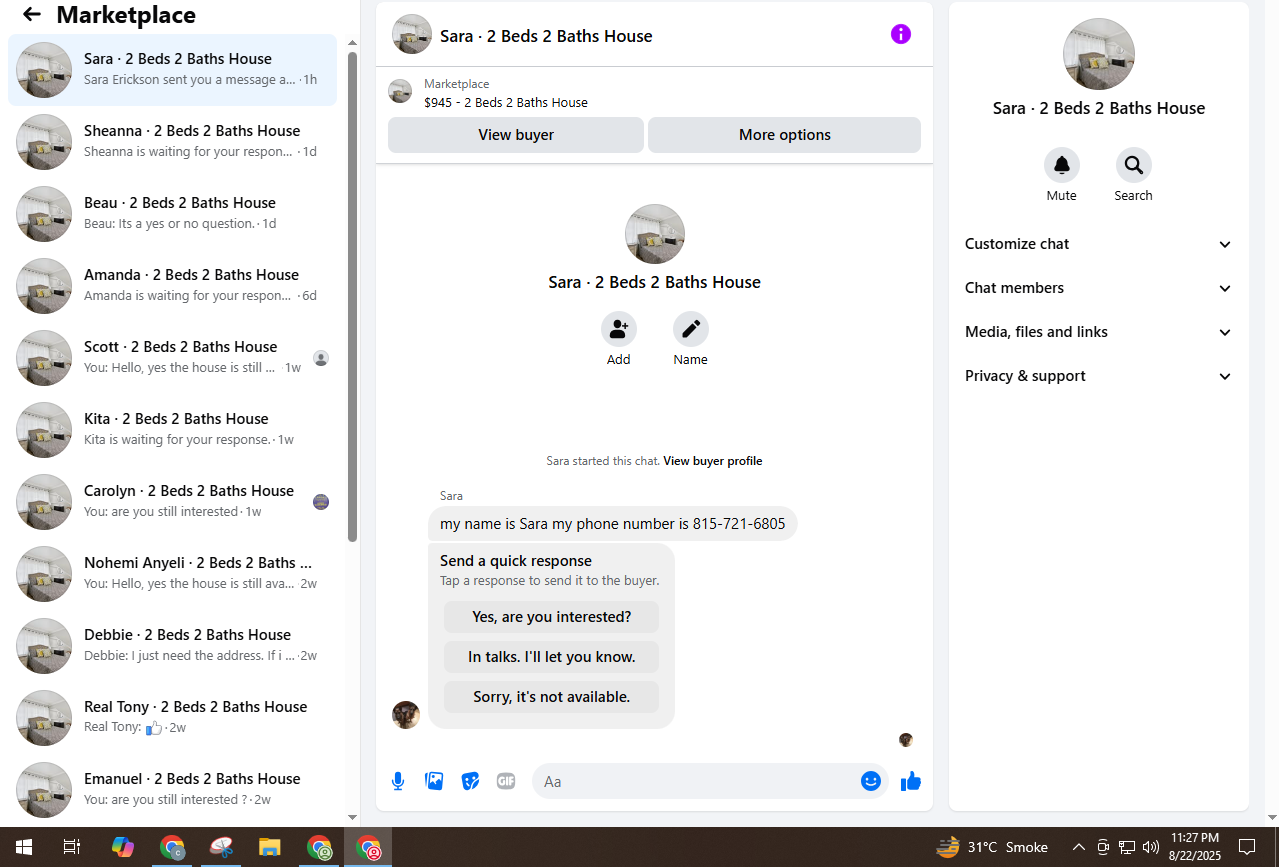Click the volume tray icon
This screenshot has height=867, width=1279.
click(x=1150, y=847)
